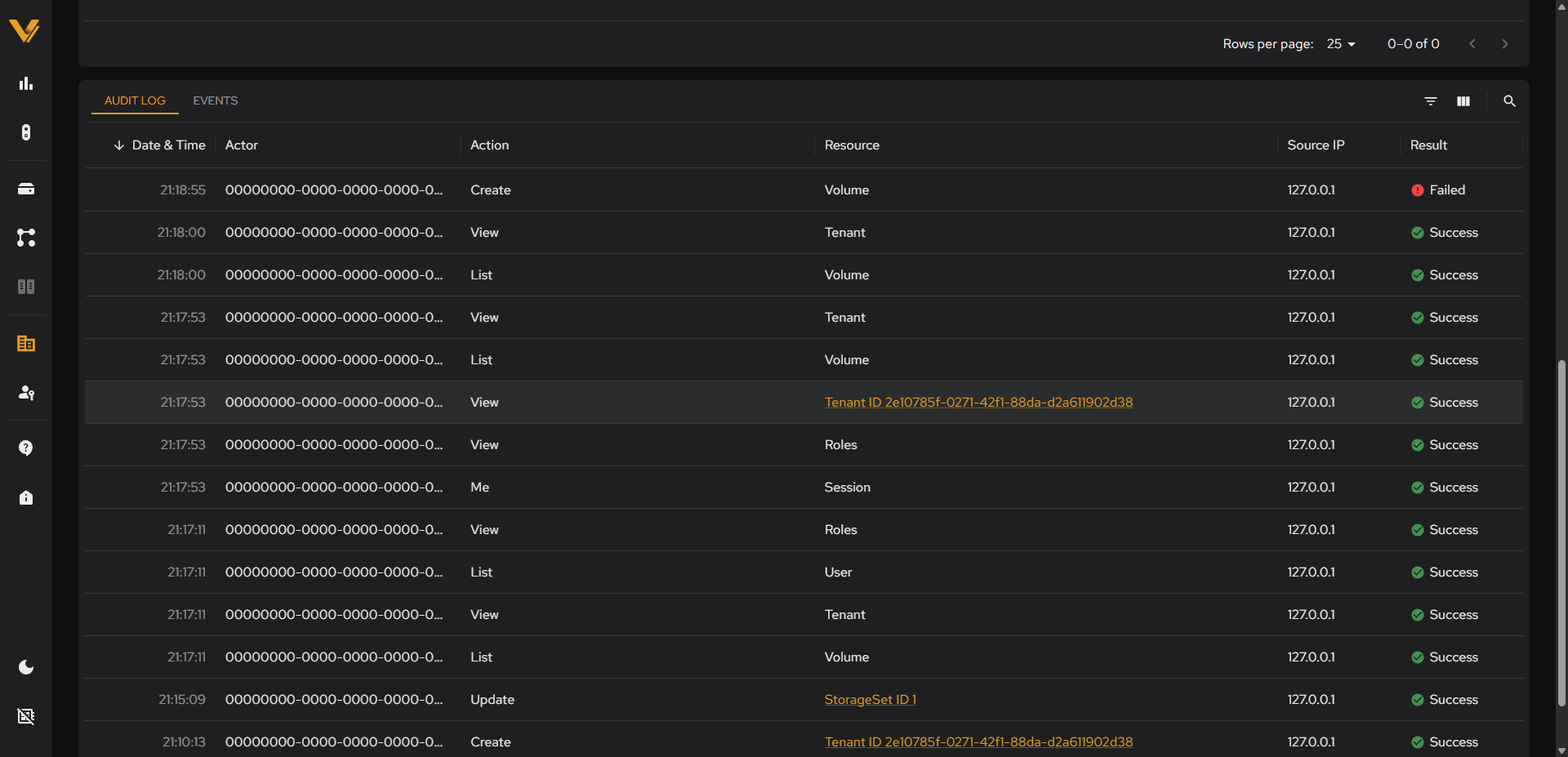Click the orange V logo in sidebar

pyautogui.click(x=24, y=31)
